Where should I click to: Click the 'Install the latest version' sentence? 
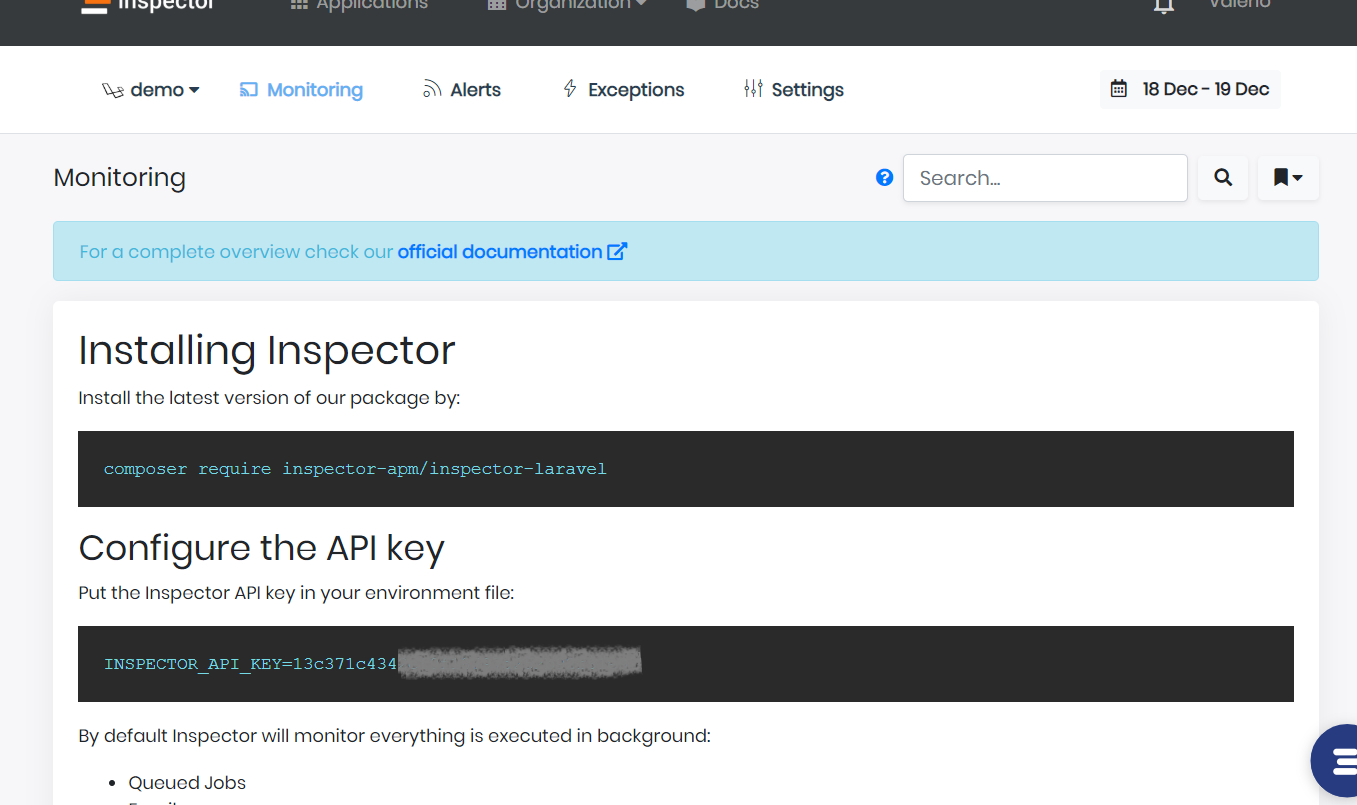(269, 398)
